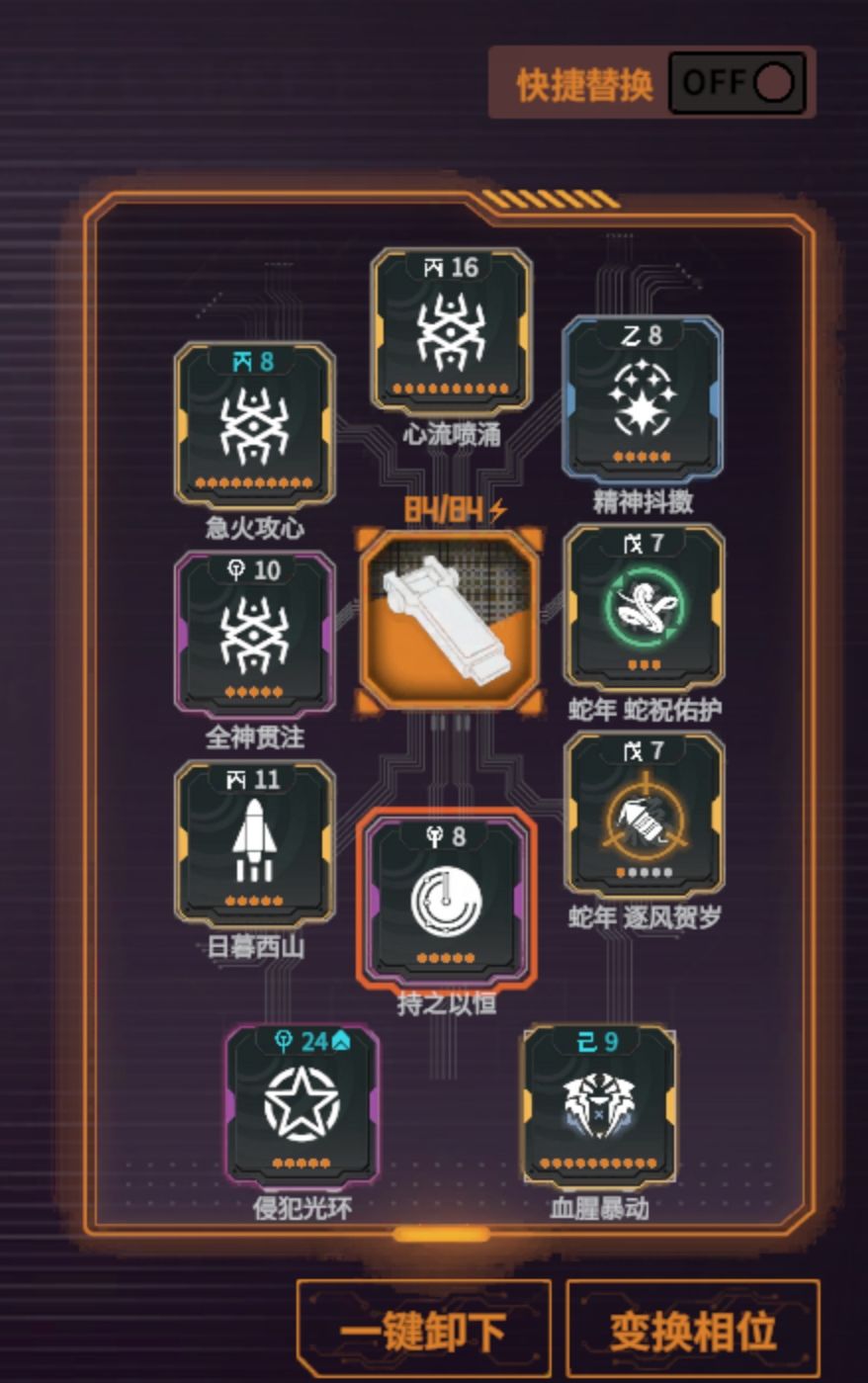Click the 精神抖擞 sparkle chip
The height and width of the screenshot is (1383, 868).
click(x=643, y=399)
